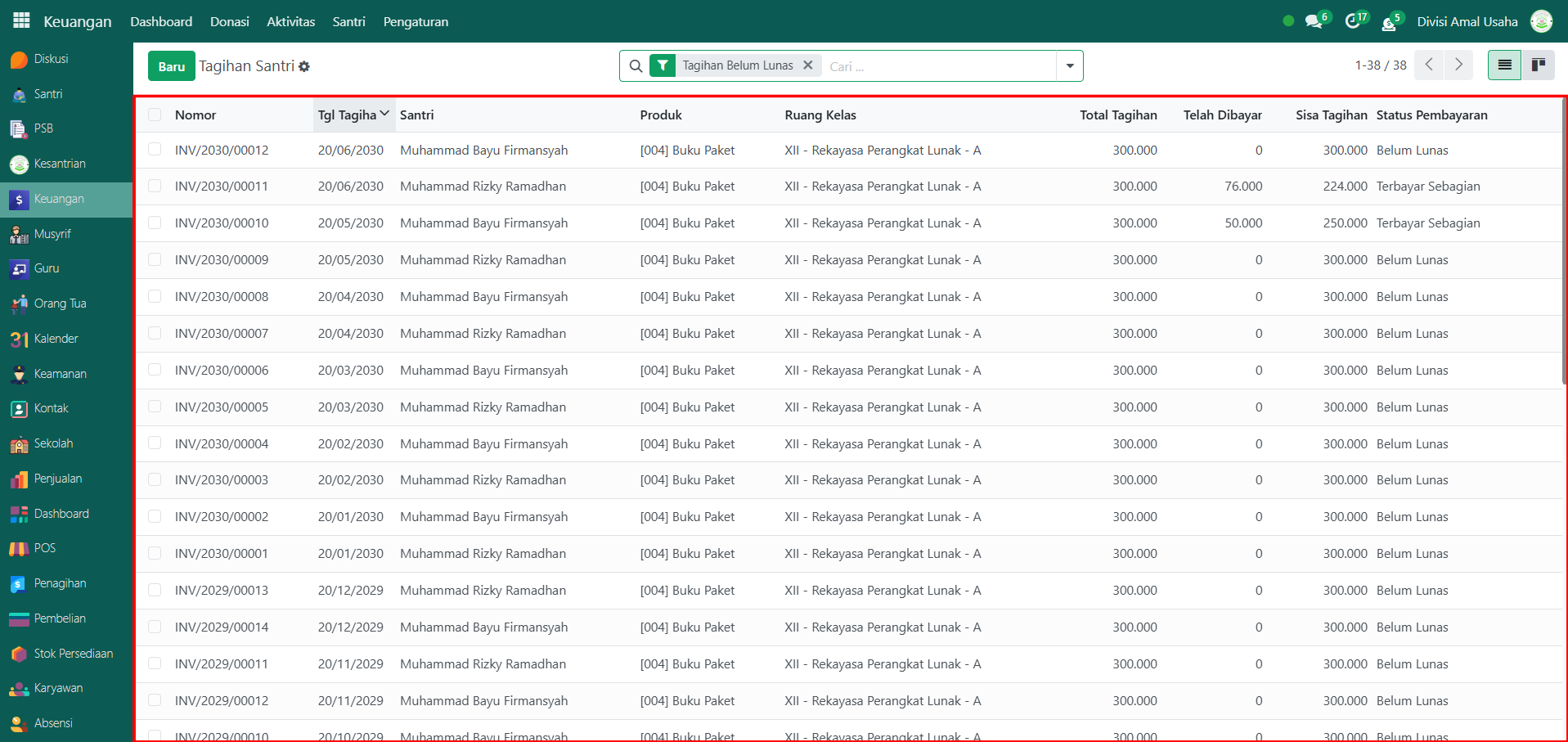1568x742 pixels.
Task: Click the conversations message icon
Action: [x=1314, y=21]
